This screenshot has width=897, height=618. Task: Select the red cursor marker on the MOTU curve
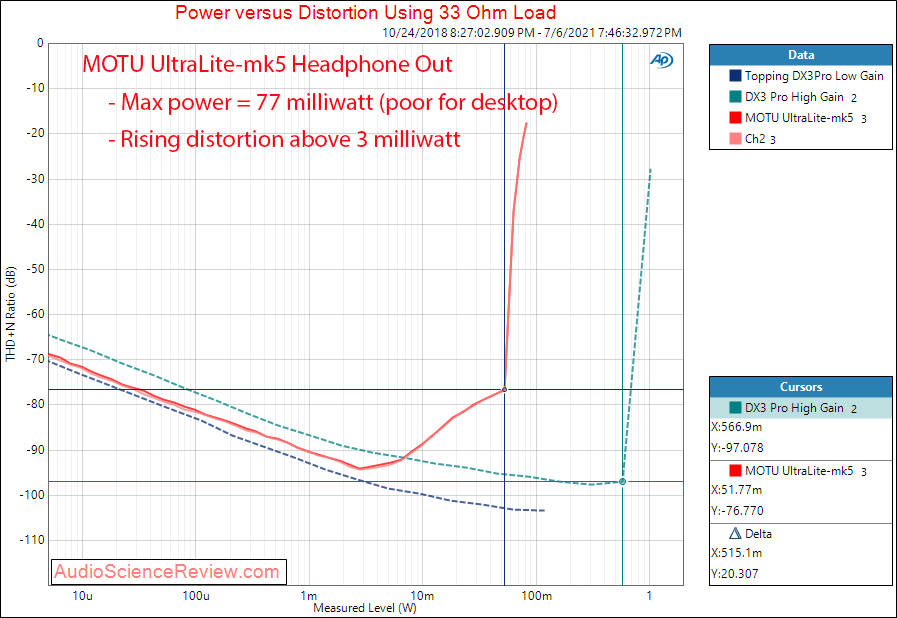coord(505,390)
